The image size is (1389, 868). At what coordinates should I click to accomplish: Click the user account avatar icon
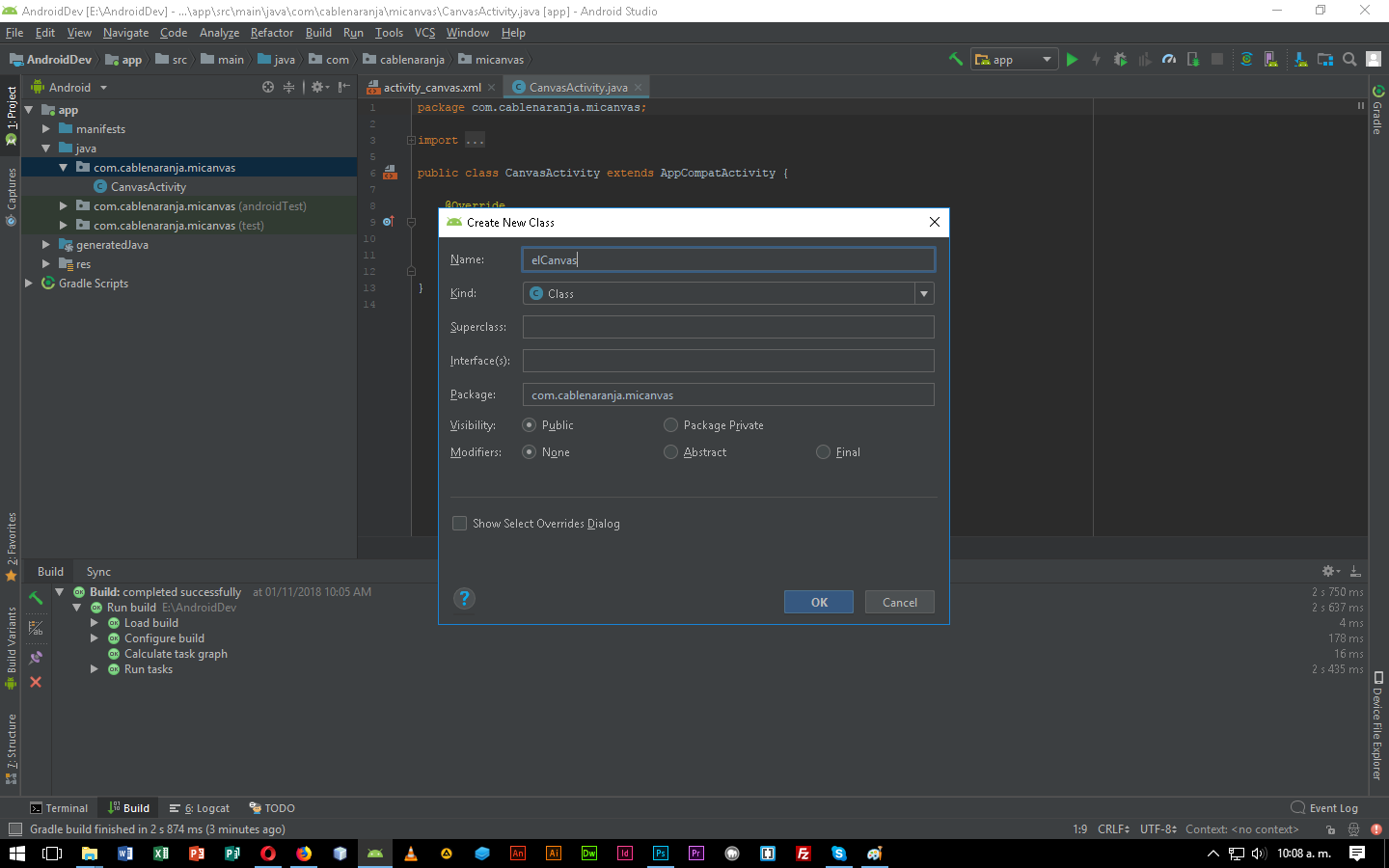[1374, 59]
